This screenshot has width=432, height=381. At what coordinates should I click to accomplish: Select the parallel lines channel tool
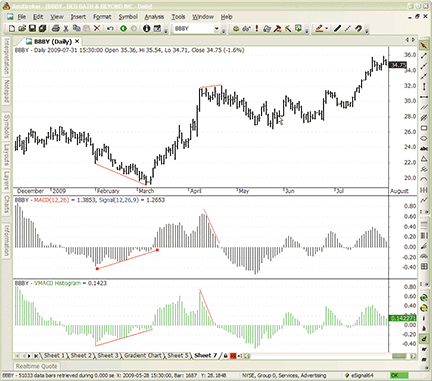tap(424, 107)
